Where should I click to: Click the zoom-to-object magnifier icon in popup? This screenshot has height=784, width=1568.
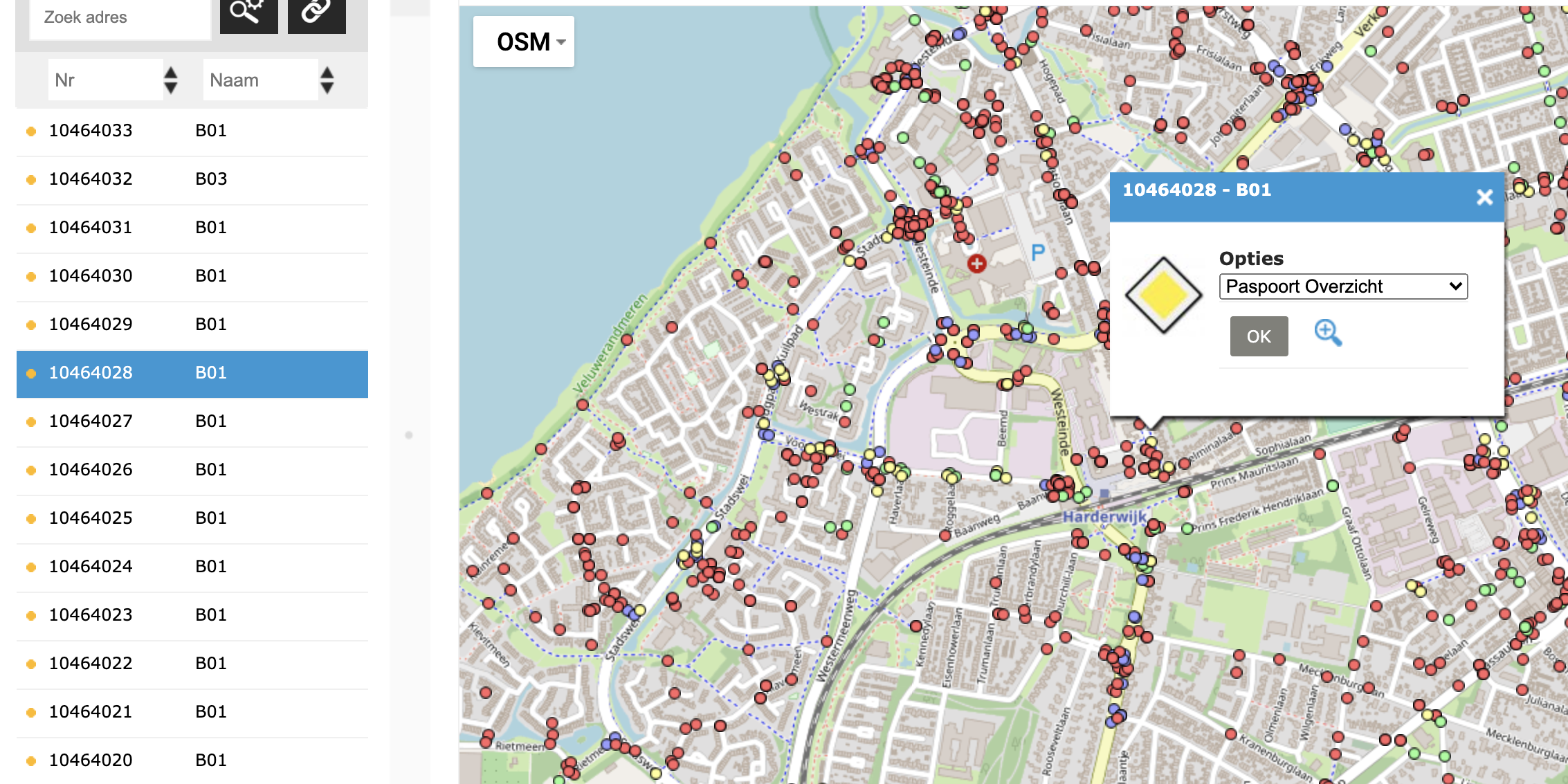(1327, 333)
